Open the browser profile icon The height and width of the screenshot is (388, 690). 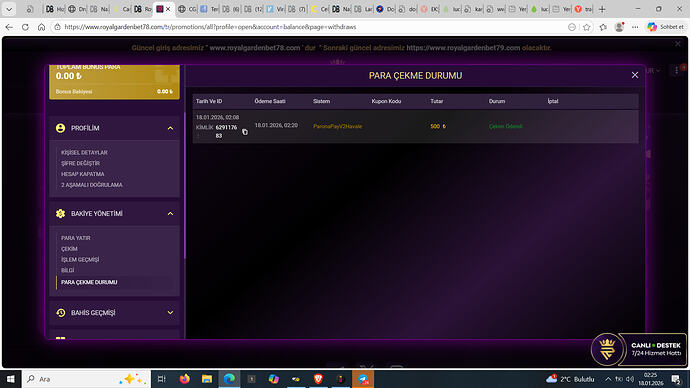tap(619, 27)
